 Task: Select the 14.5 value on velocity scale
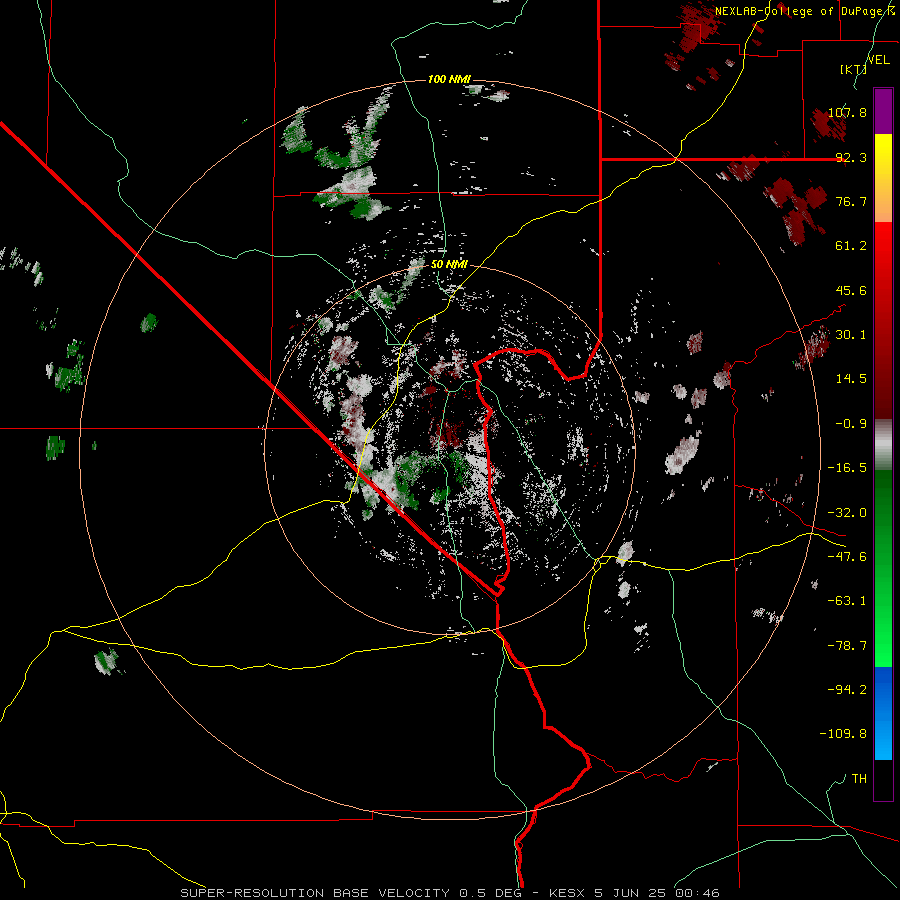point(851,379)
